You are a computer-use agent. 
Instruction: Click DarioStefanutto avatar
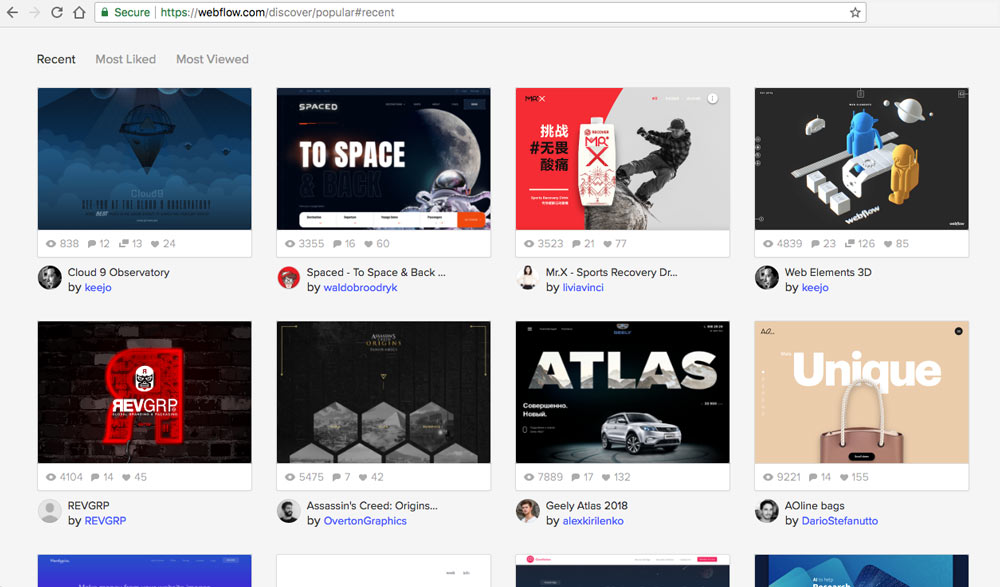[767, 511]
